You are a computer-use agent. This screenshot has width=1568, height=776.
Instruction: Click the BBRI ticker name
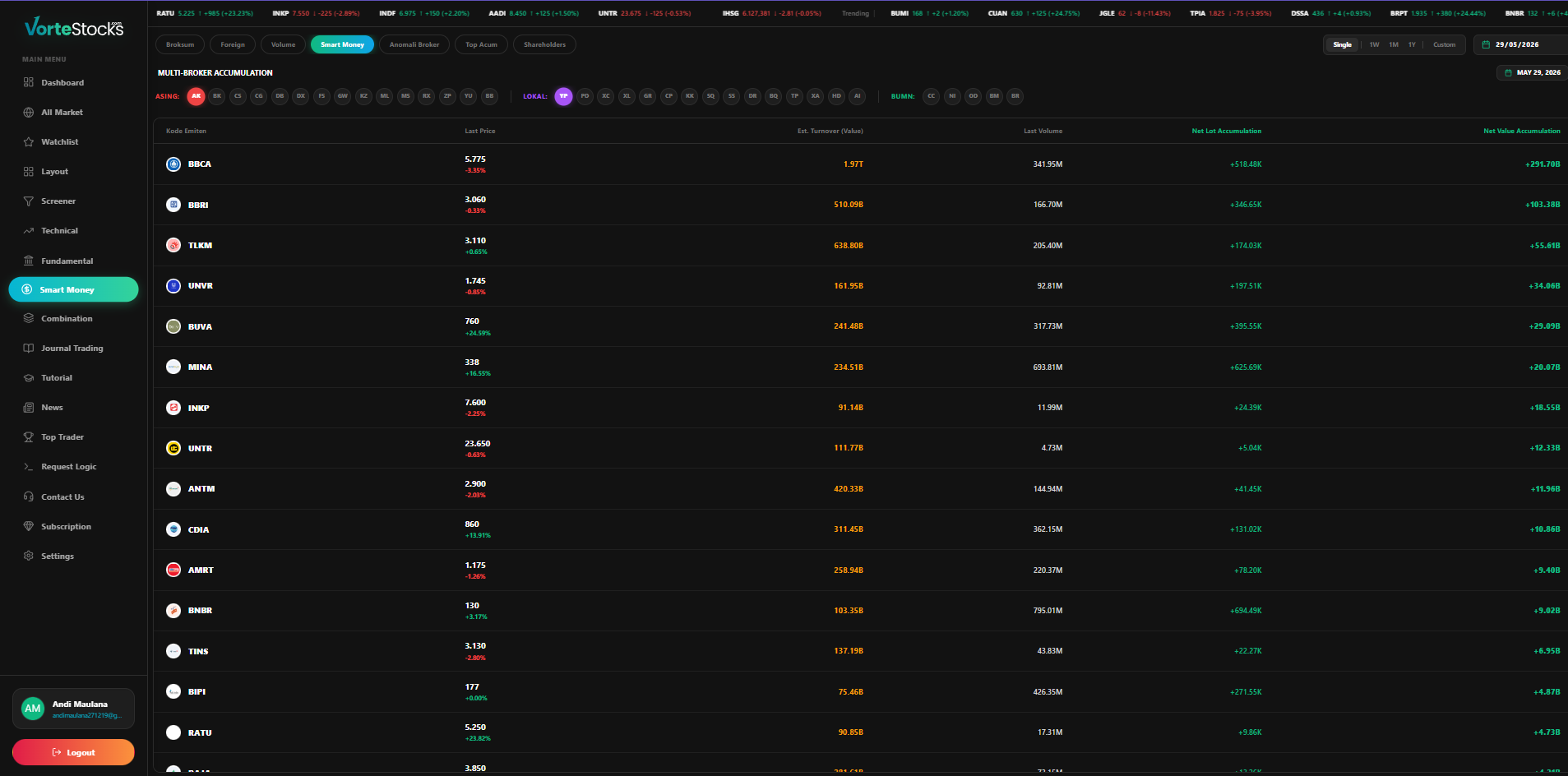[x=198, y=205]
